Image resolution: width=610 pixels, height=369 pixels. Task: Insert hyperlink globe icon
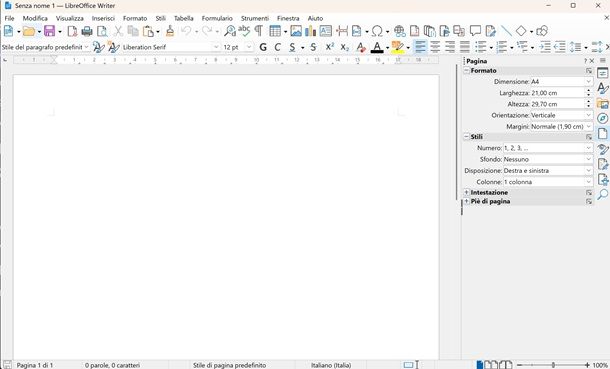coord(400,31)
